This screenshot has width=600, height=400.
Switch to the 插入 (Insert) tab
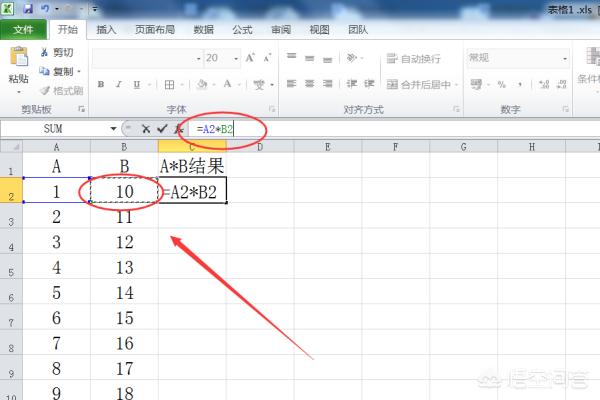(x=106, y=29)
